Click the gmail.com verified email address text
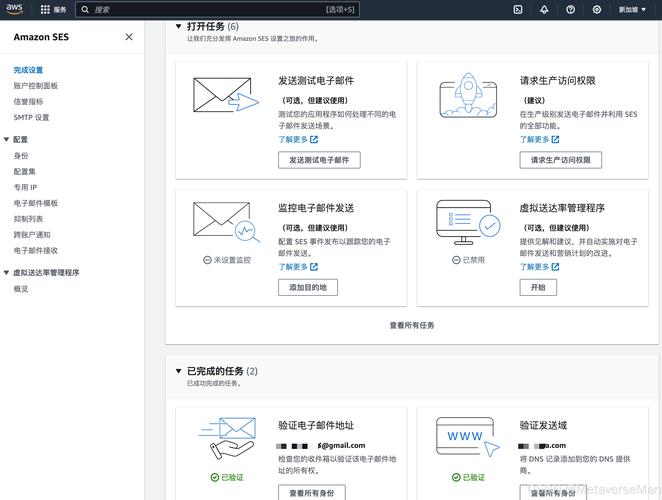The image size is (662, 500). (320, 446)
